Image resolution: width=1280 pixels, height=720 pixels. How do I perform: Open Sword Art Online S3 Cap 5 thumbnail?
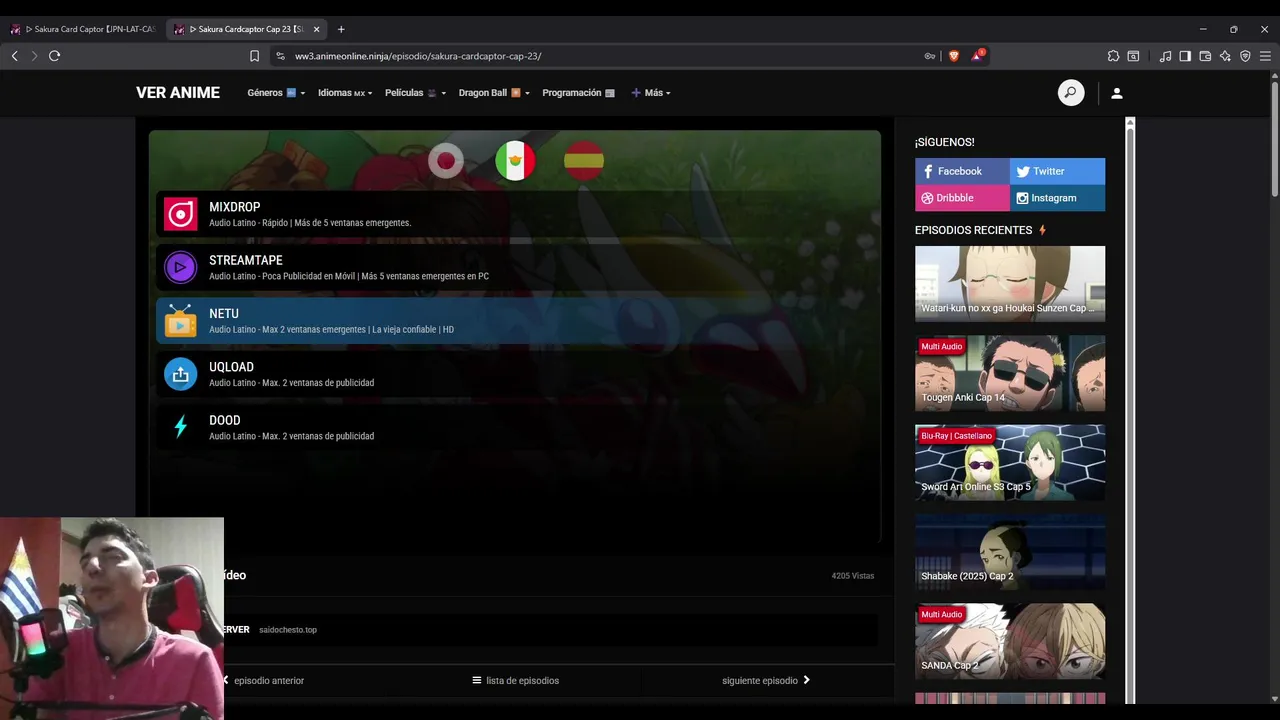(x=1010, y=462)
